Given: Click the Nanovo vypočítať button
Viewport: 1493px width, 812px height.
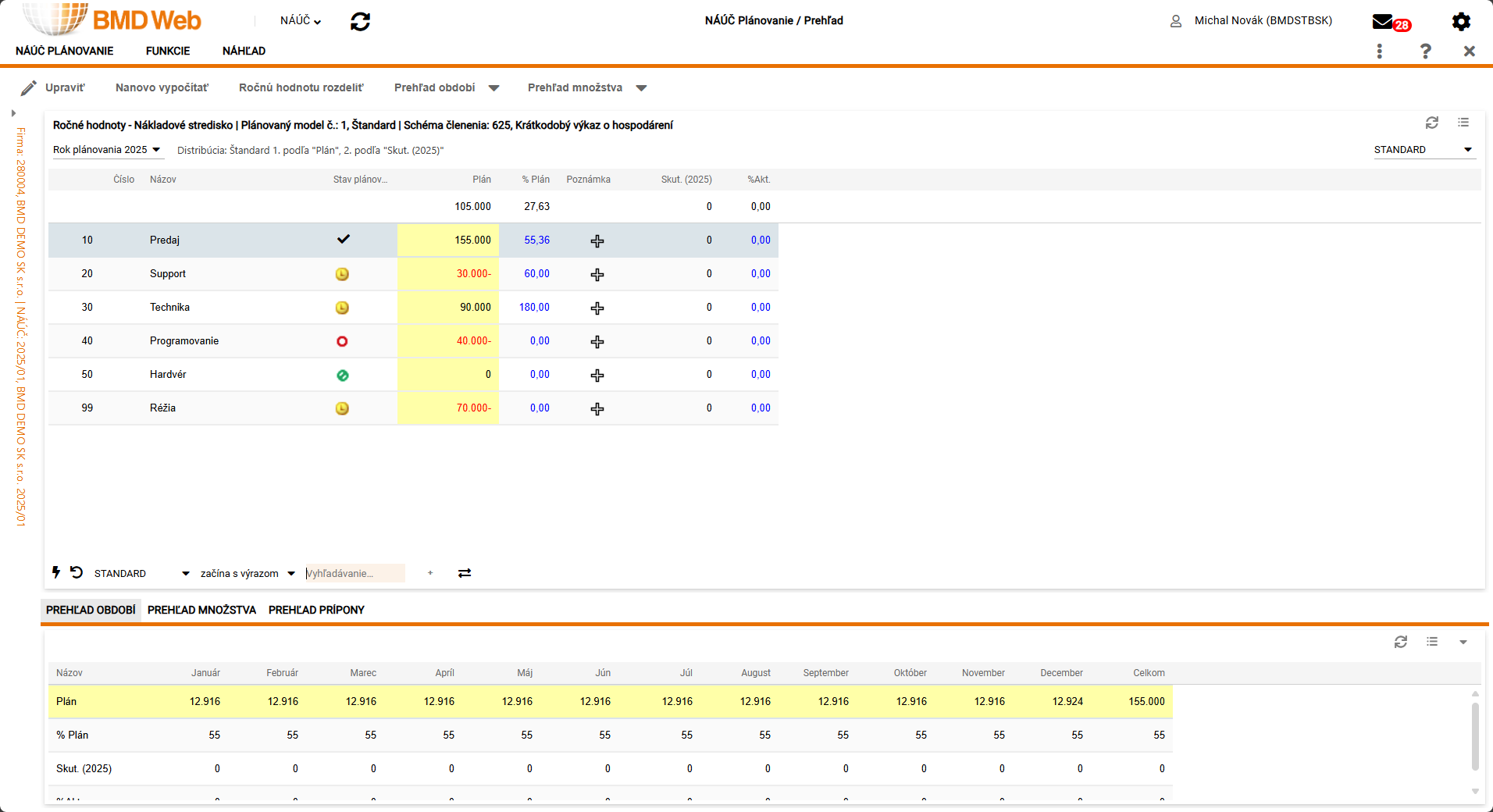Looking at the screenshot, I should tap(162, 88).
